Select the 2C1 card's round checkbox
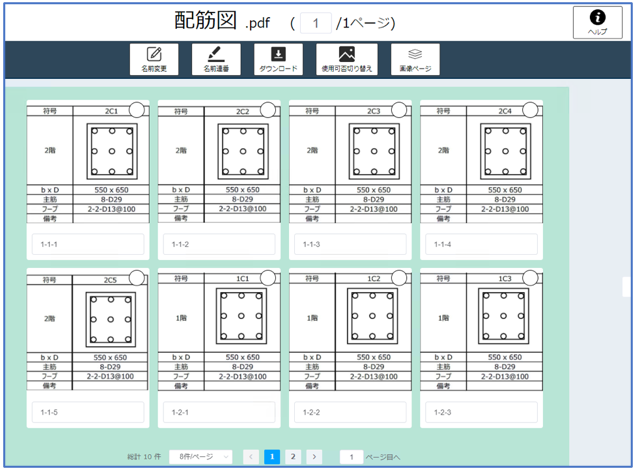The width and height of the screenshot is (636, 470). 137,110
